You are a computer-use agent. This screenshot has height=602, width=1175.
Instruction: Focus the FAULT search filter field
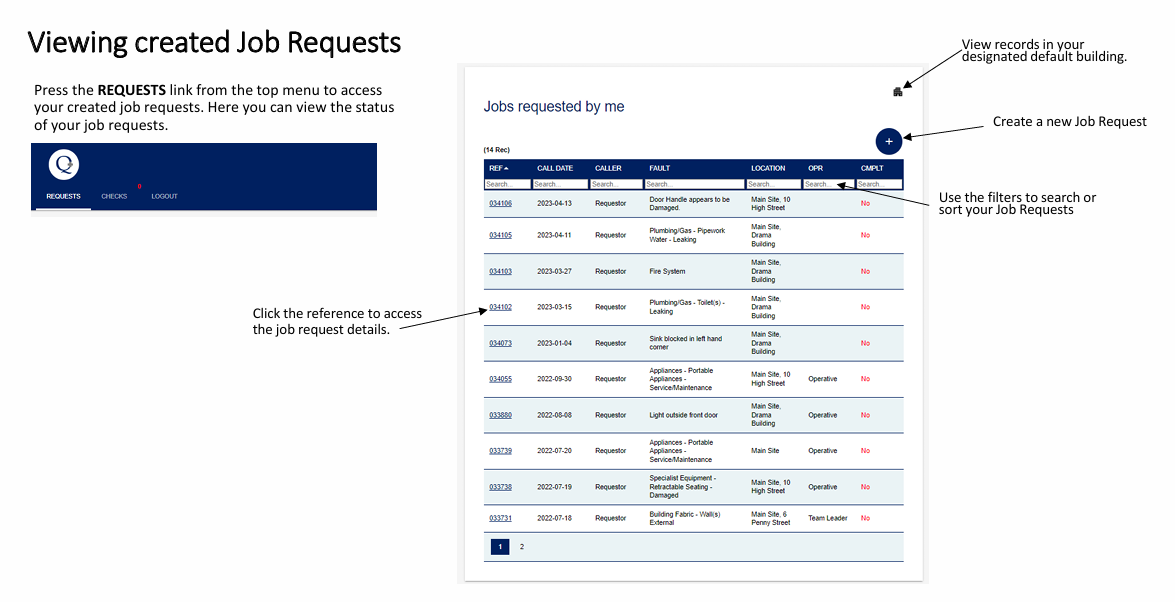694,184
